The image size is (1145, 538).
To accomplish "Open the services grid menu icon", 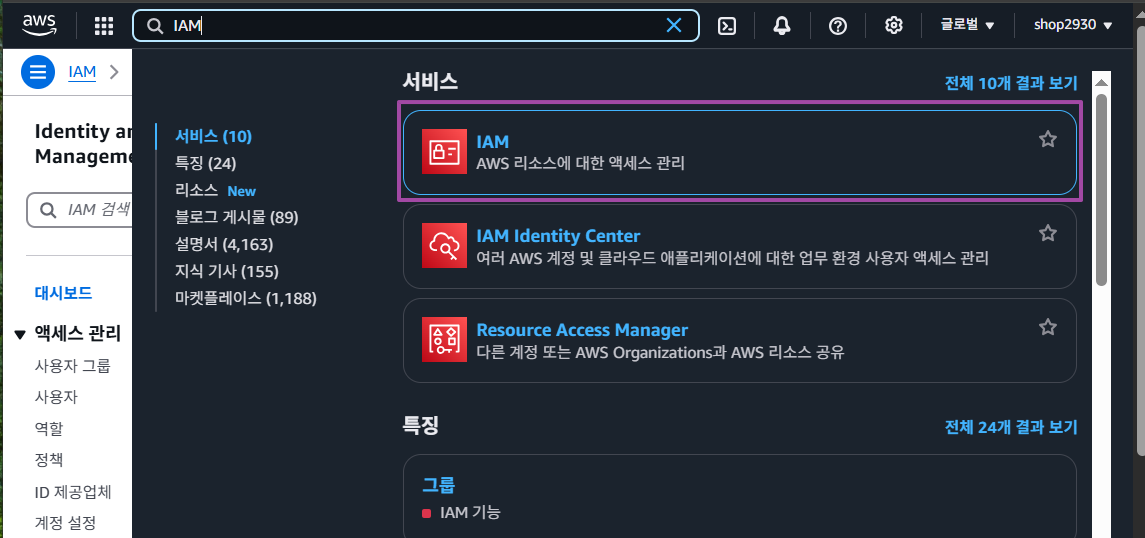I will click(x=104, y=26).
